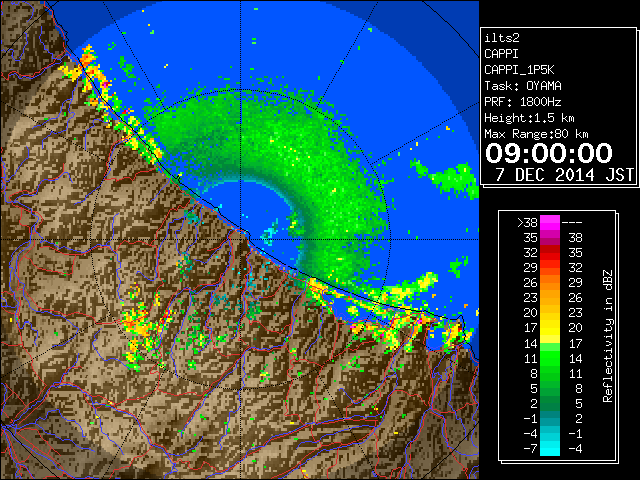Pick the purple 35–38 dBZ swatch
The width and height of the screenshot is (640, 480).
click(550, 238)
